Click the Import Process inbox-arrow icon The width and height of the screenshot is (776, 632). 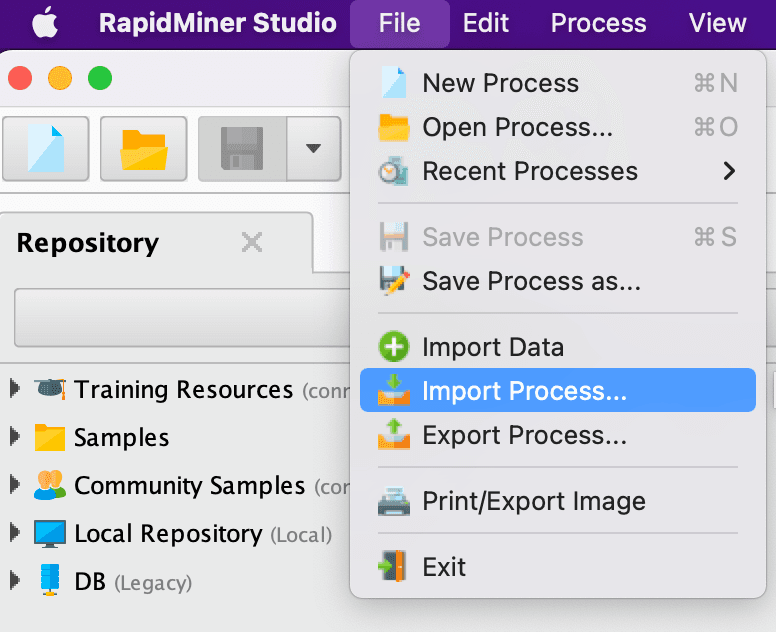394,390
